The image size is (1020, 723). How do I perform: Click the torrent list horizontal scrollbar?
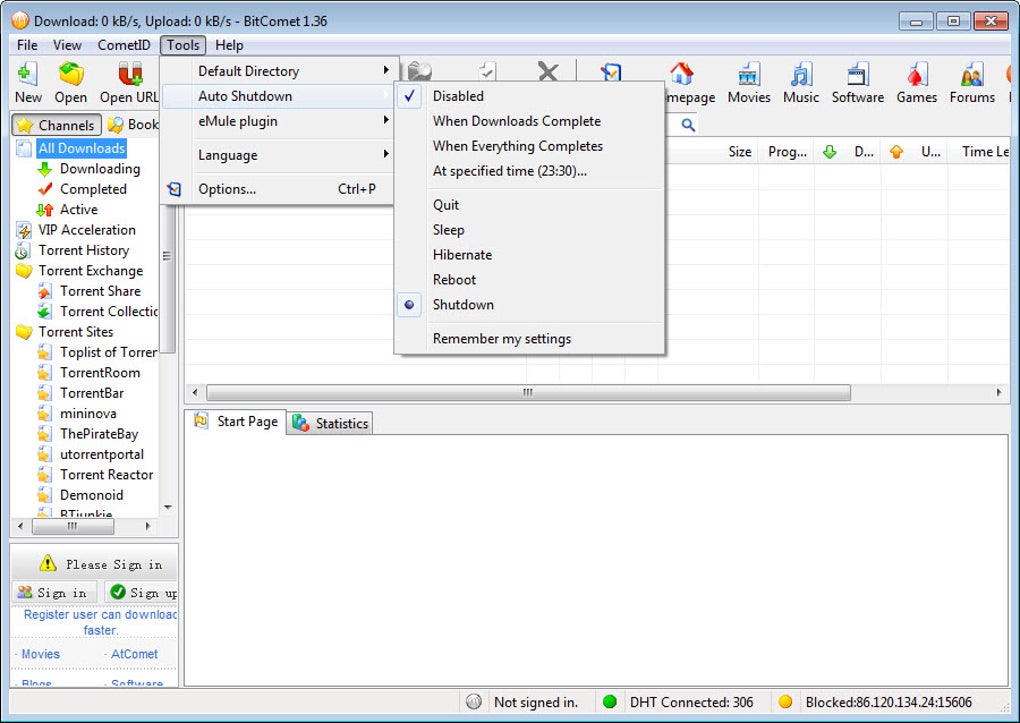528,392
